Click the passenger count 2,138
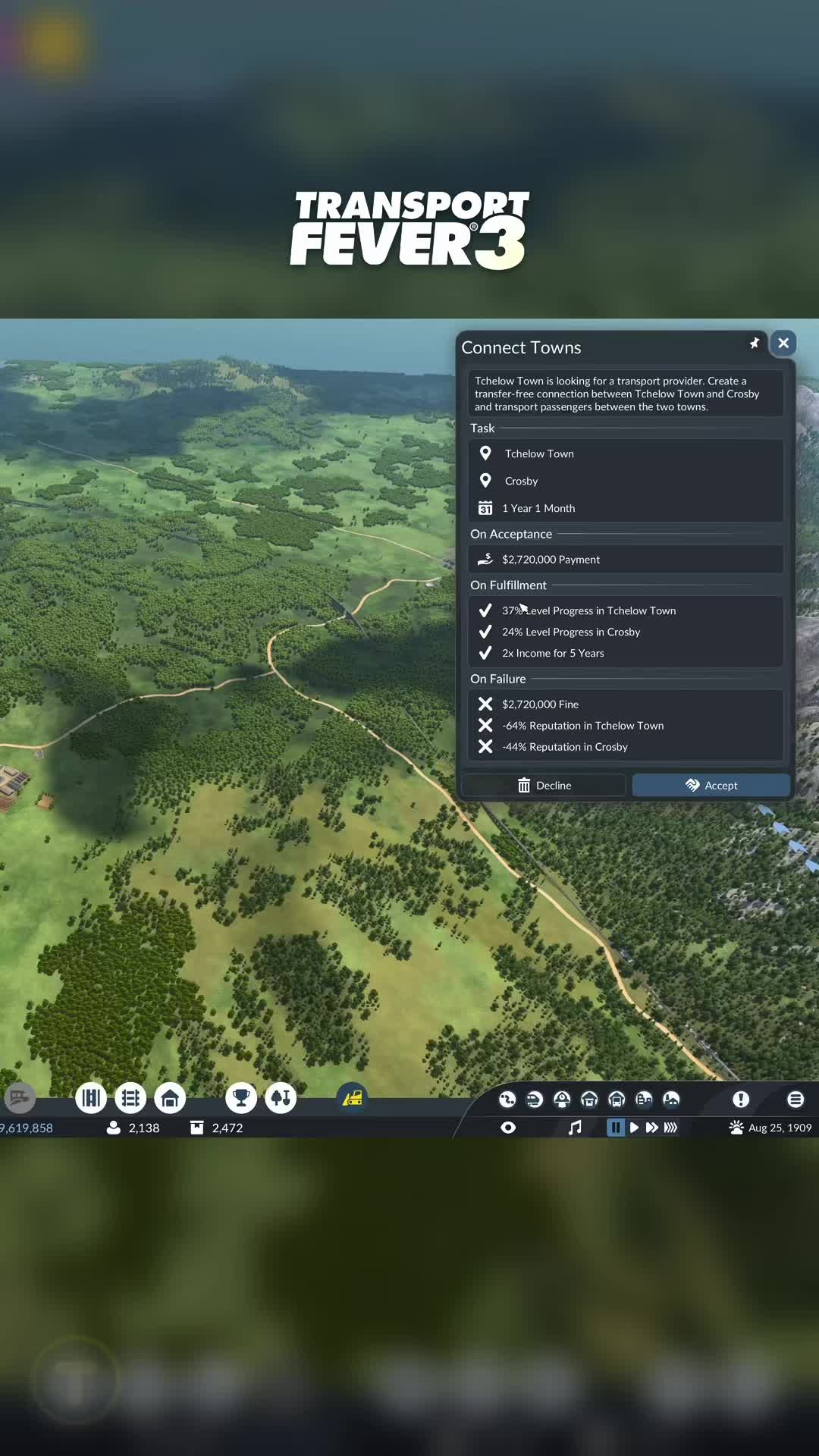Viewport: 819px width, 1456px height. [144, 1128]
